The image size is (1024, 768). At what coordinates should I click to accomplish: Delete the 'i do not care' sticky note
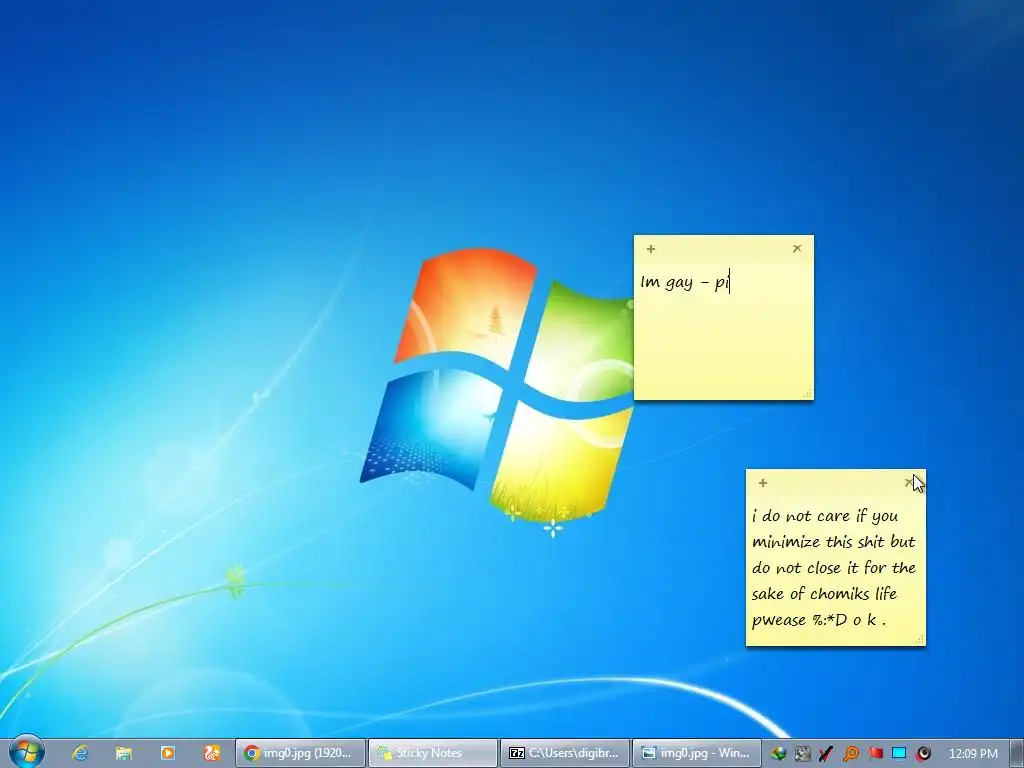coord(908,483)
